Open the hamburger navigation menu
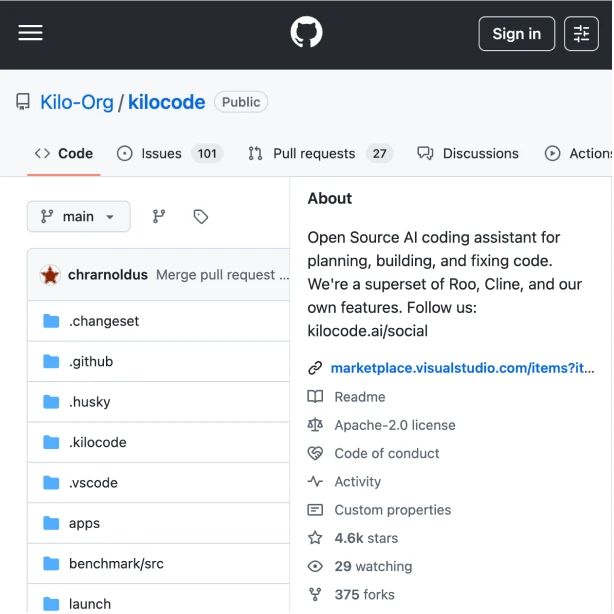Viewport: 614px width, 614px height. coord(30,33)
